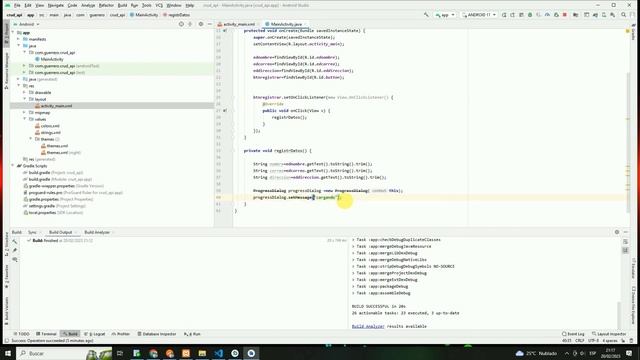Select the MainActivity.java editor tab
Viewport: 640px width, 360px height.
coord(286,24)
